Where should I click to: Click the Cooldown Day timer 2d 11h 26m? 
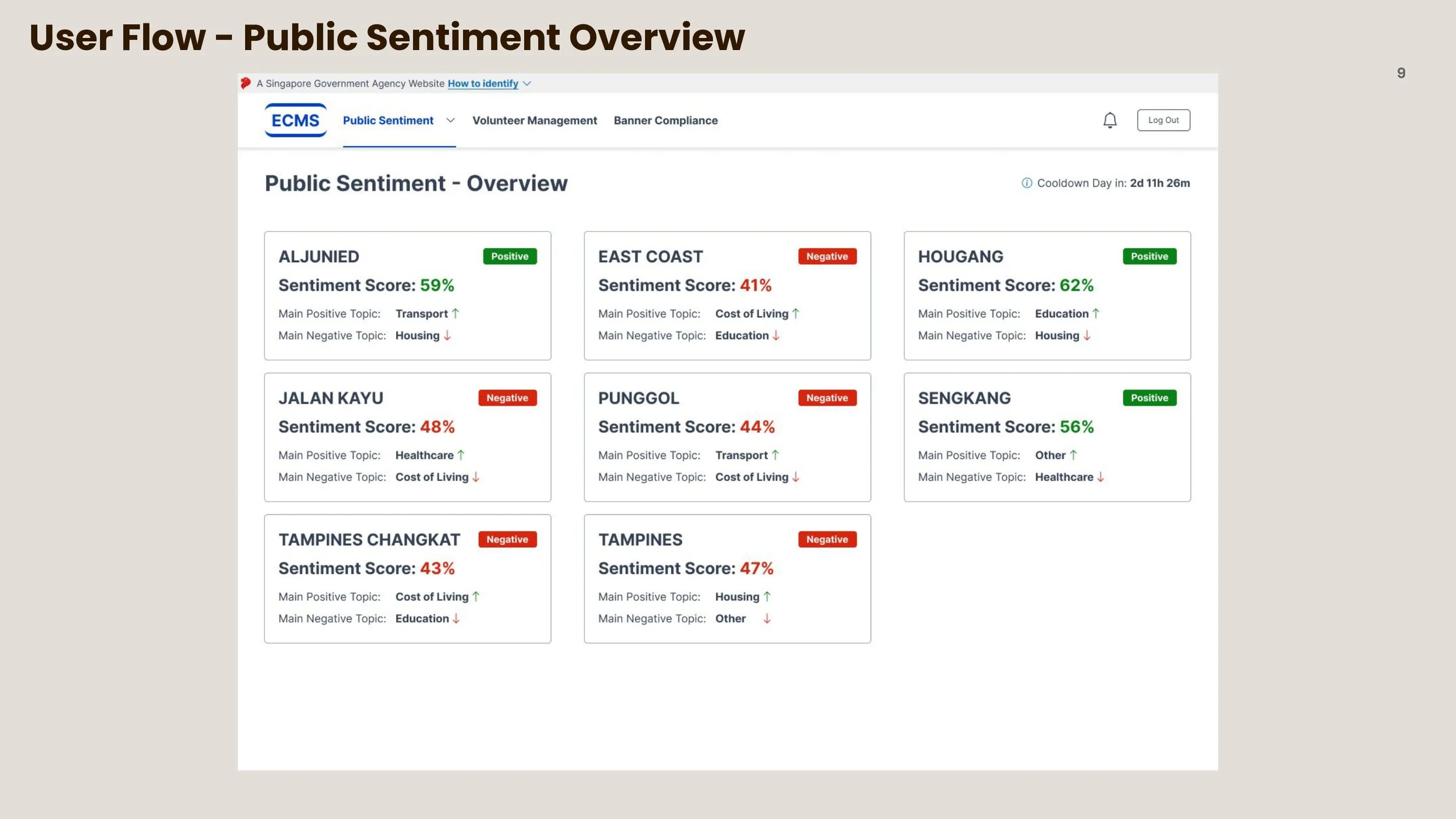pos(1160,183)
